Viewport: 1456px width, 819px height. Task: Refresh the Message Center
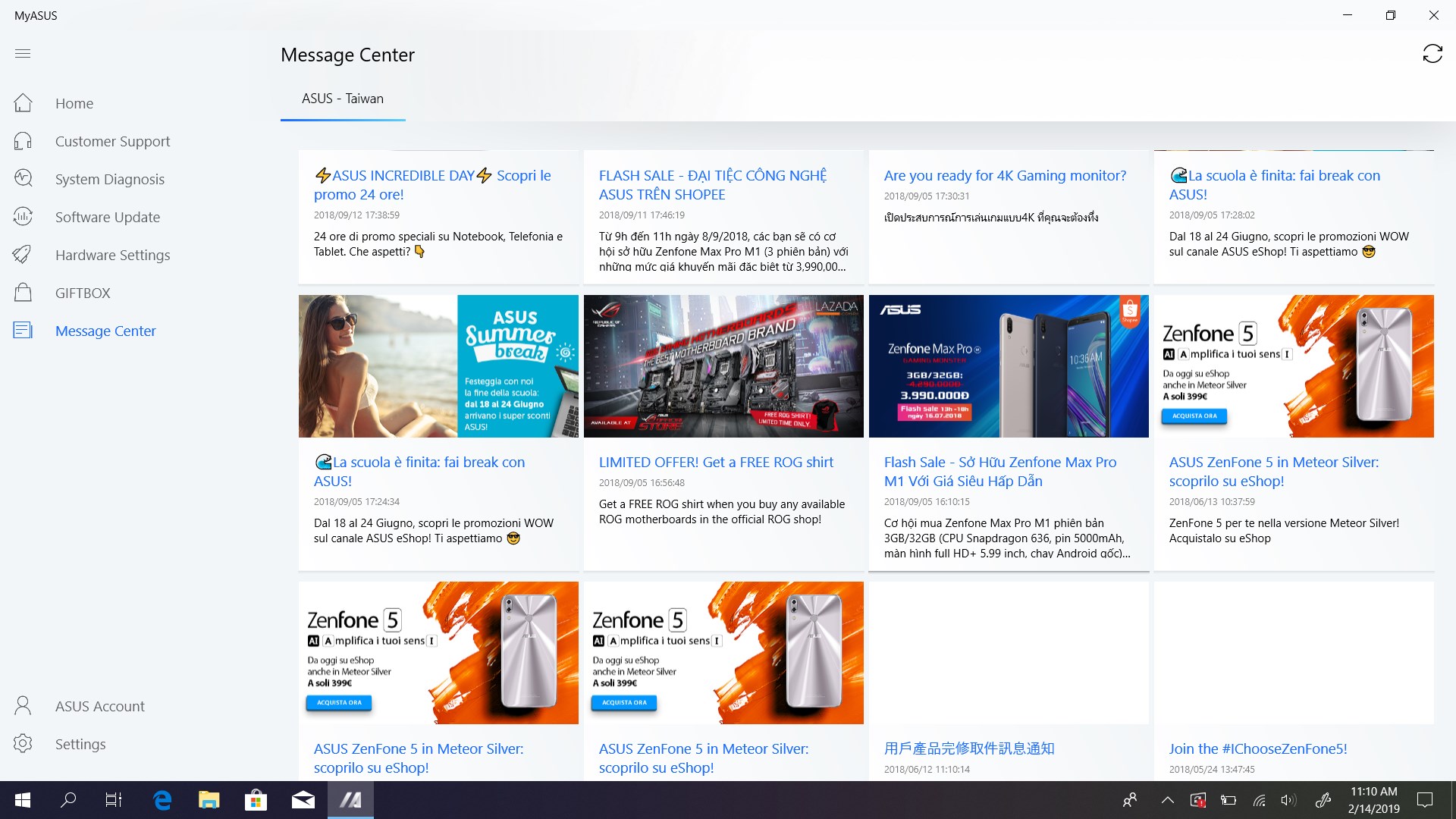1432,54
